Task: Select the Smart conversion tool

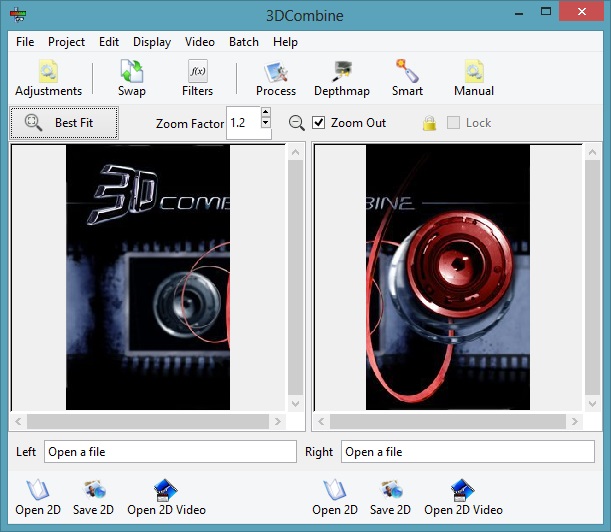Action: click(x=407, y=78)
